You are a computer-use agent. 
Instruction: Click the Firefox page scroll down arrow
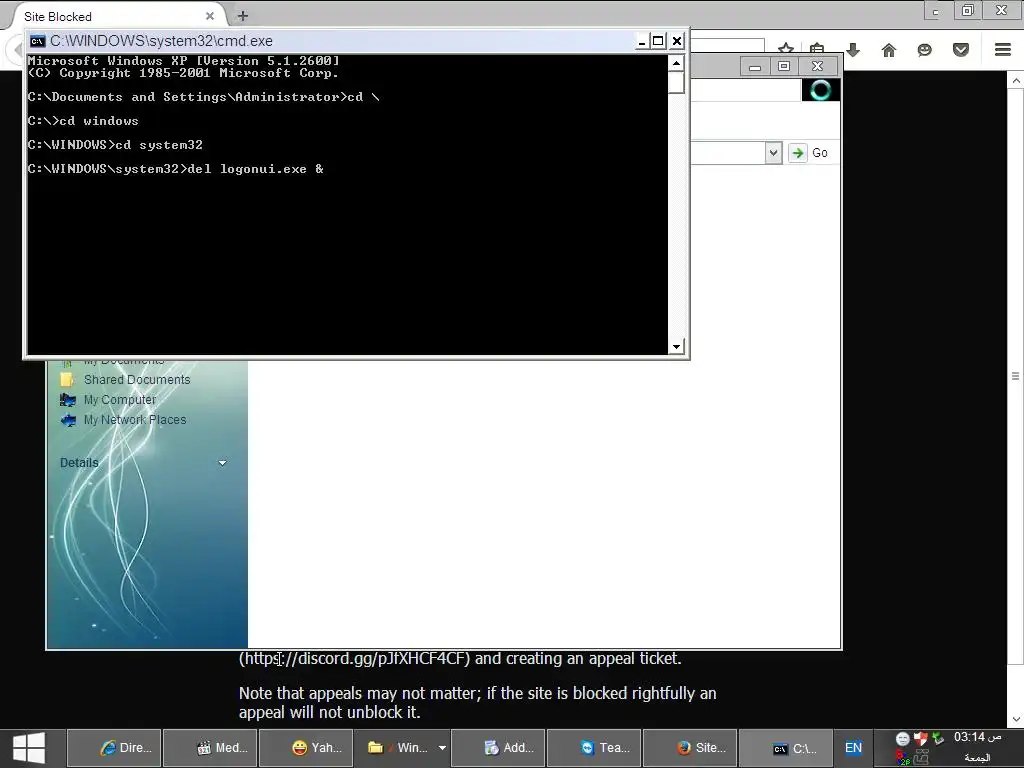coord(1016,719)
